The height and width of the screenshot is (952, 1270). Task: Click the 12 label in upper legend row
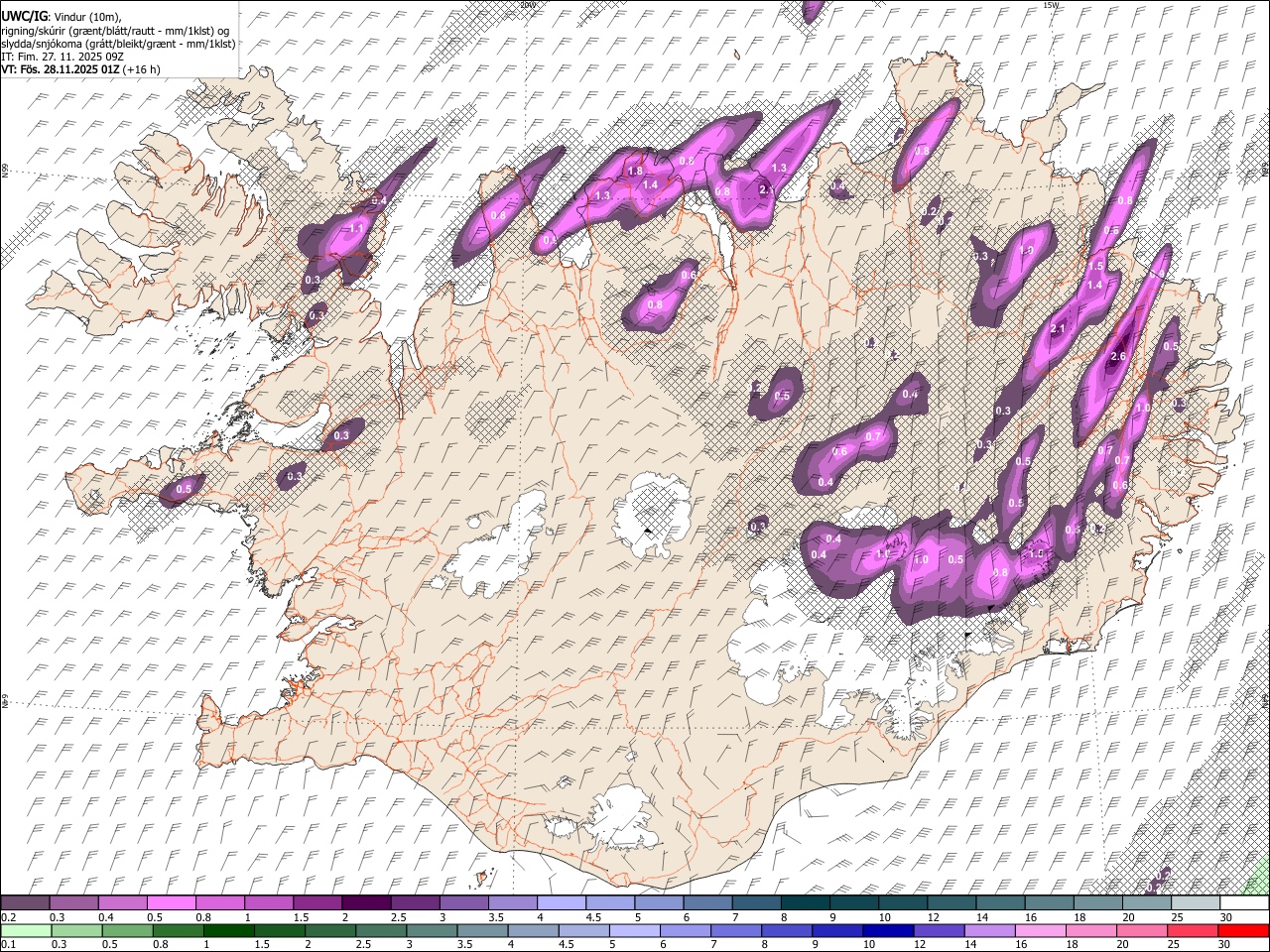click(x=934, y=917)
